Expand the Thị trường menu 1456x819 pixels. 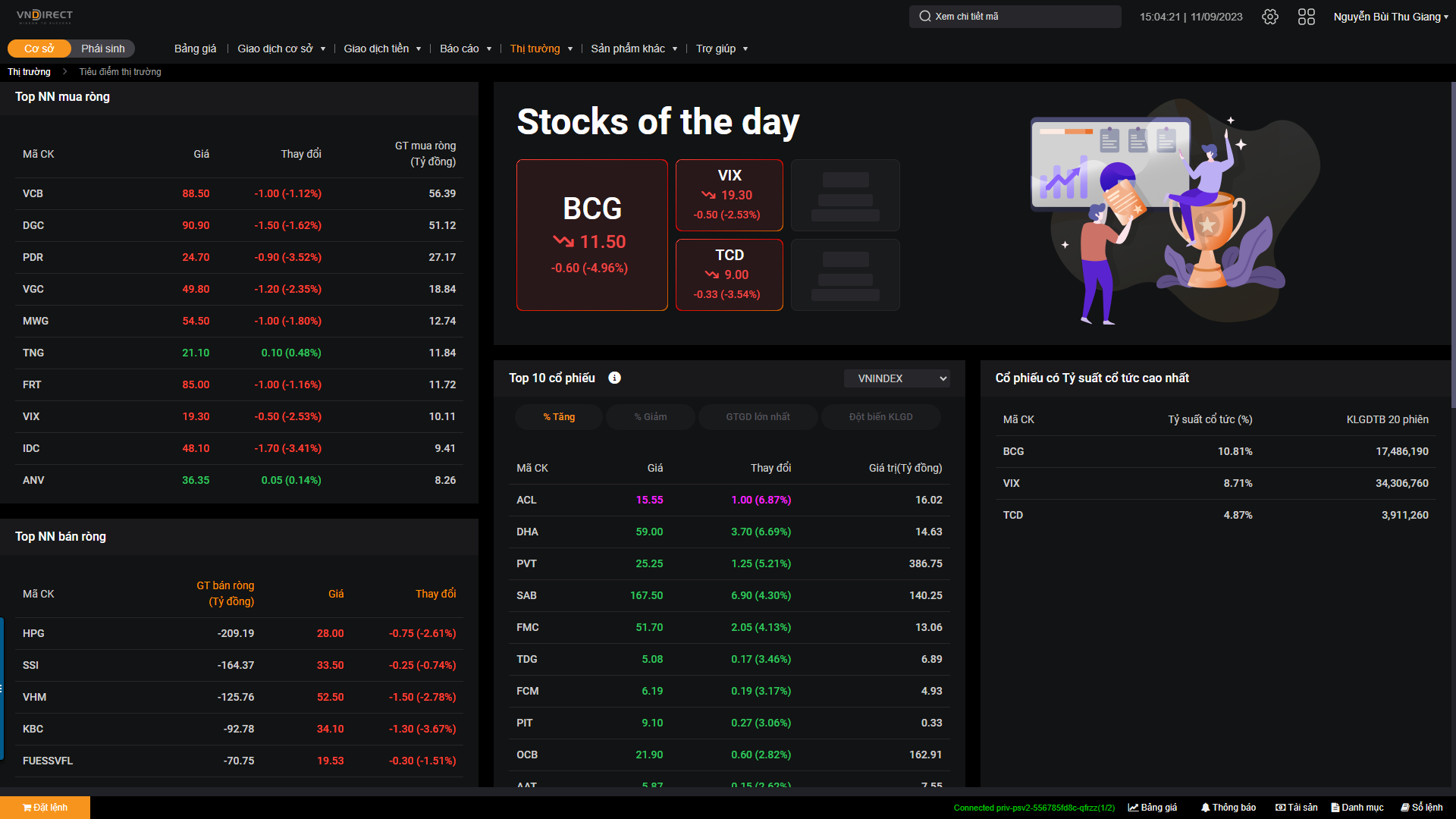(x=541, y=49)
